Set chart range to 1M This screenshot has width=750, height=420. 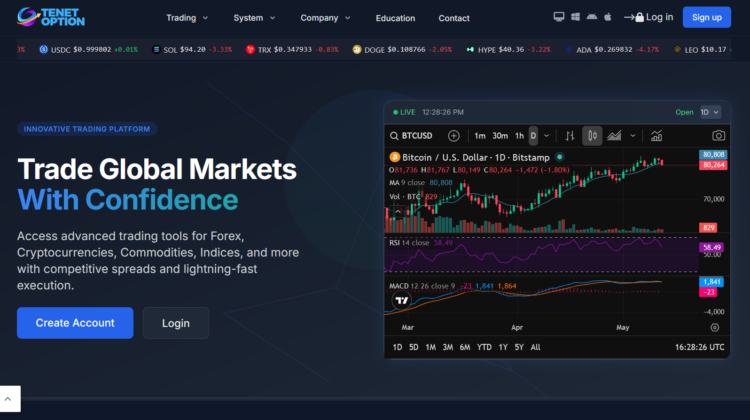tap(430, 347)
